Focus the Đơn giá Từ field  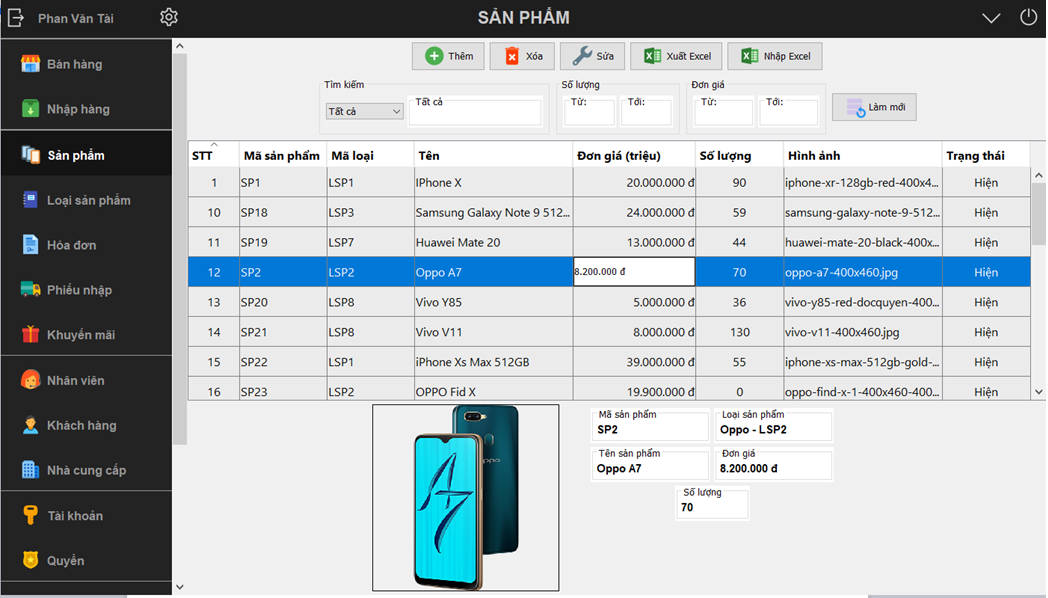[x=724, y=111]
